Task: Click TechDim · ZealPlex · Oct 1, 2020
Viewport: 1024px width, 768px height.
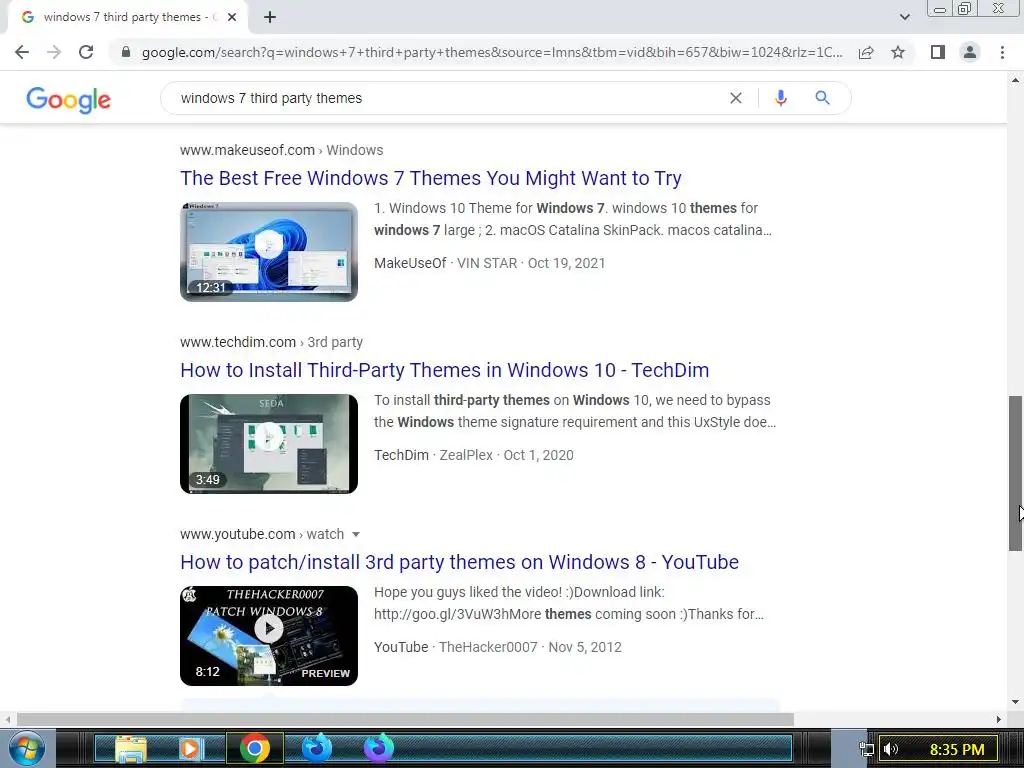Action: 474,455
